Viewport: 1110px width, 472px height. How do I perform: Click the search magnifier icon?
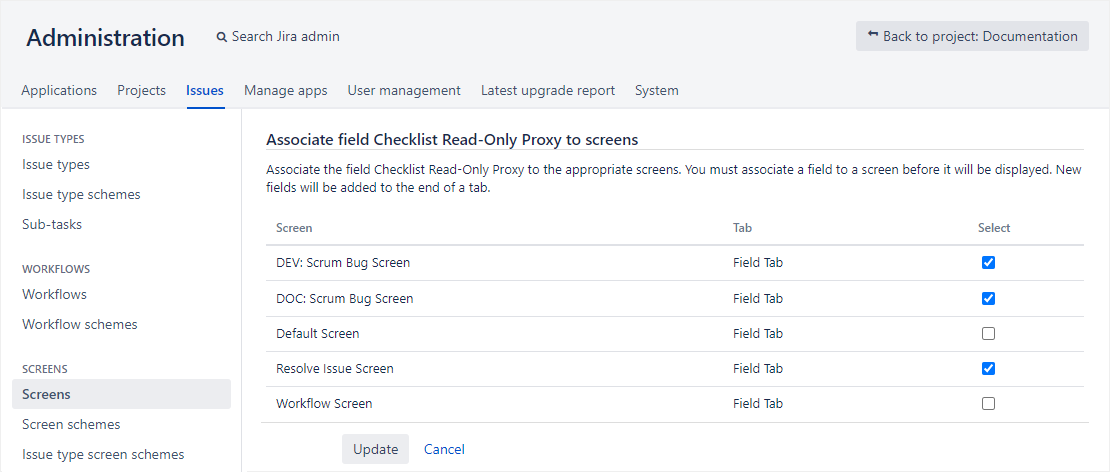click(222, 37)
